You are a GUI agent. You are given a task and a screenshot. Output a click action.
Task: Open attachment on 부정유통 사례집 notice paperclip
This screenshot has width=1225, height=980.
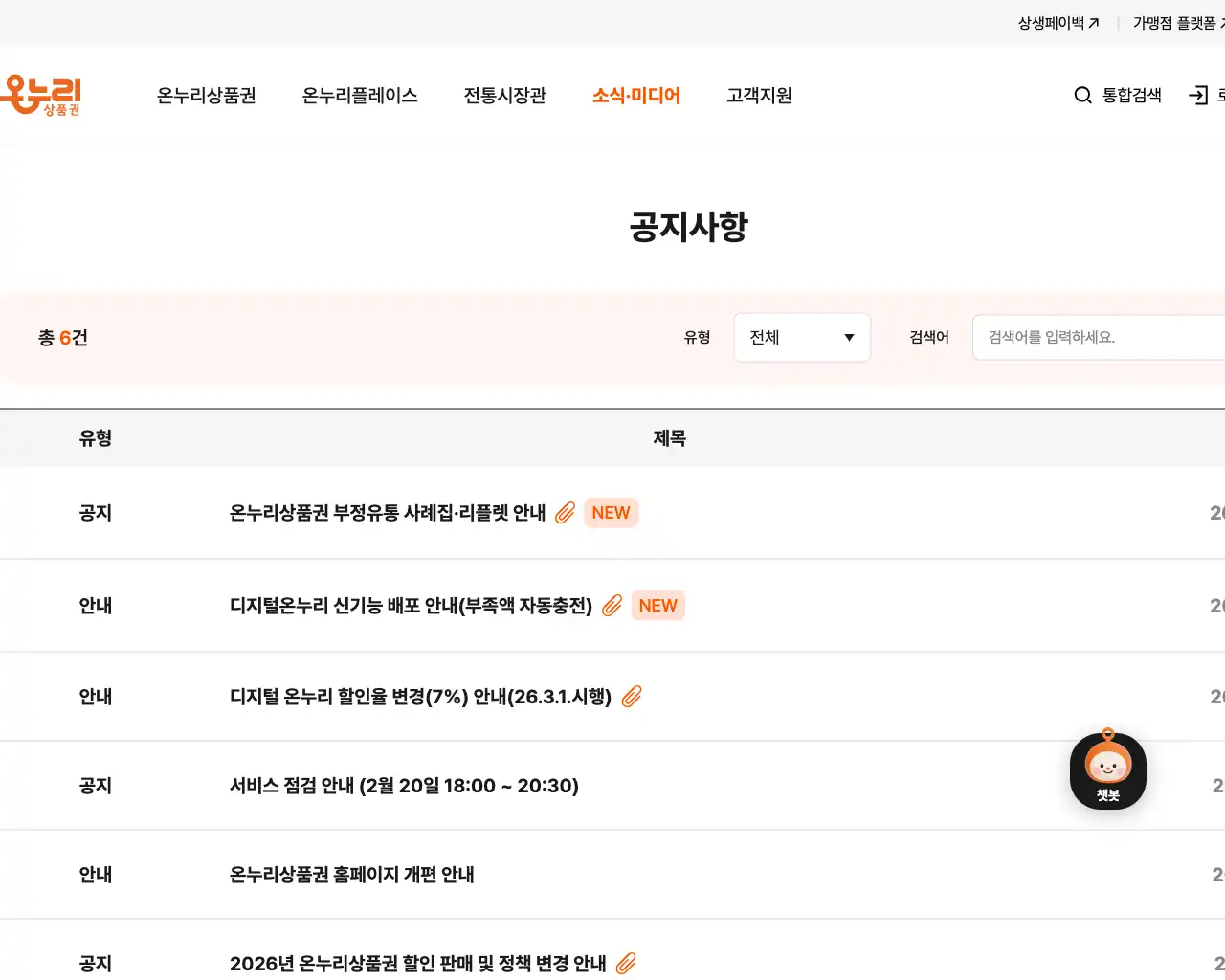tap(565, 513)
